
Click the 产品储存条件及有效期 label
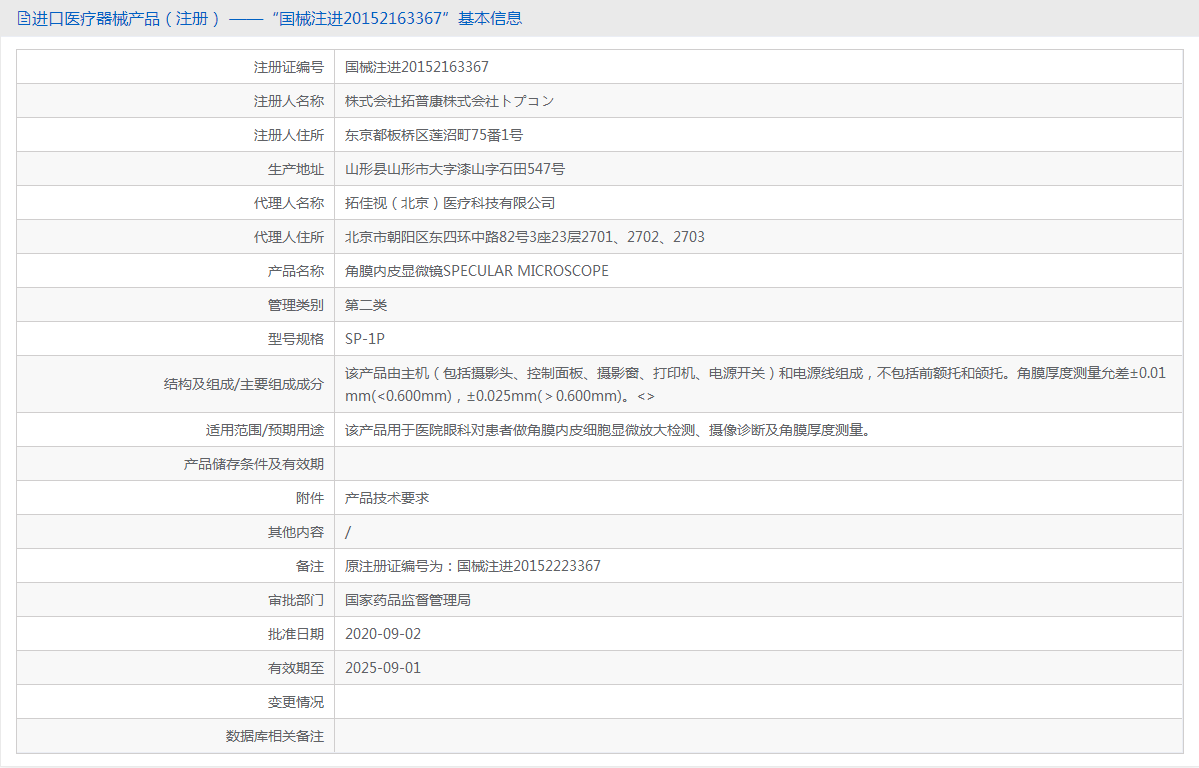pyautogui.click(x=253, y=464)
